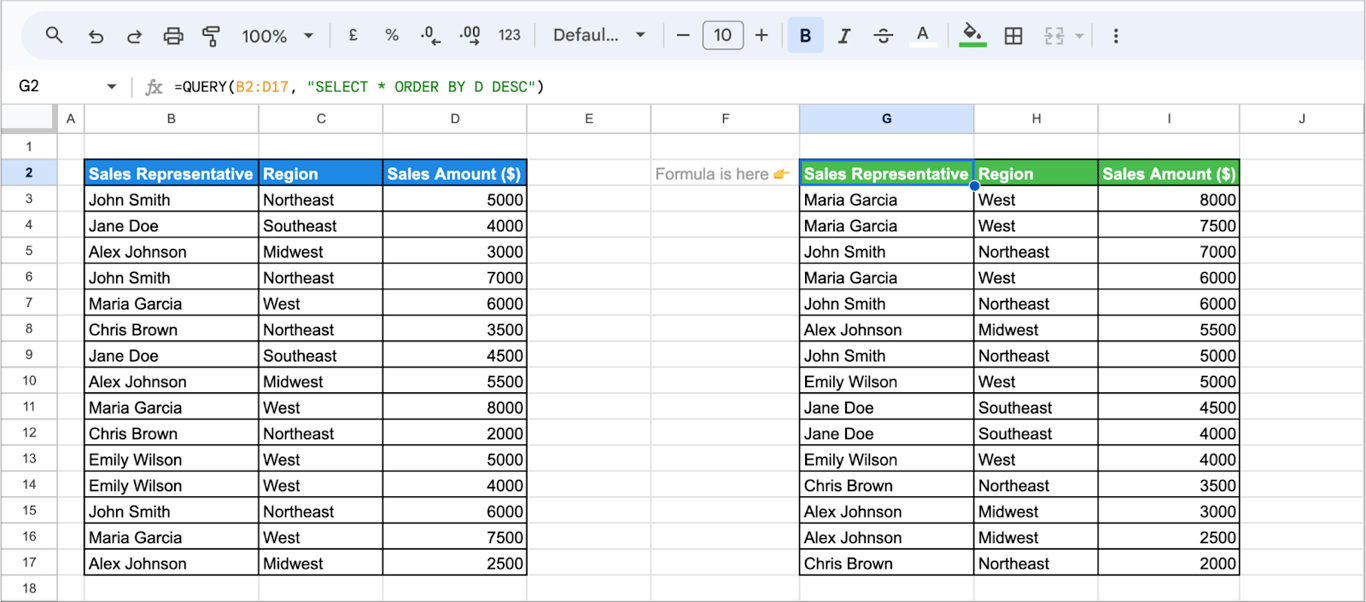The width and height of the screenshot is (1366, 602).
Task: Click green Sales Amount ($) header I2
Action: click(1169, 173)
